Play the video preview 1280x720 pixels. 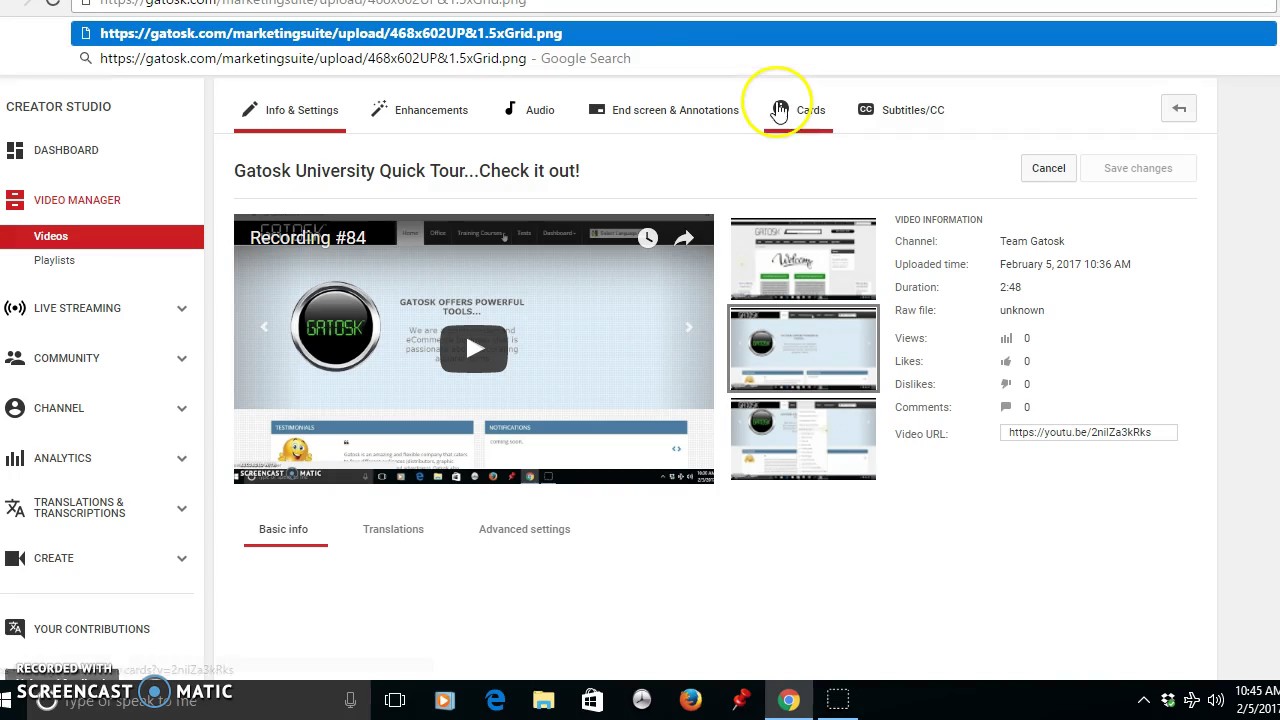[x=474, y=348]
